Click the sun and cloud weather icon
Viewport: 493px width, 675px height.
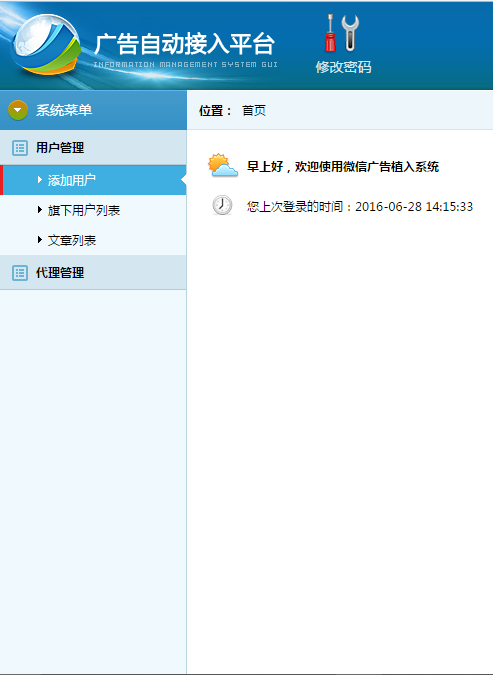tap(223, 165)
